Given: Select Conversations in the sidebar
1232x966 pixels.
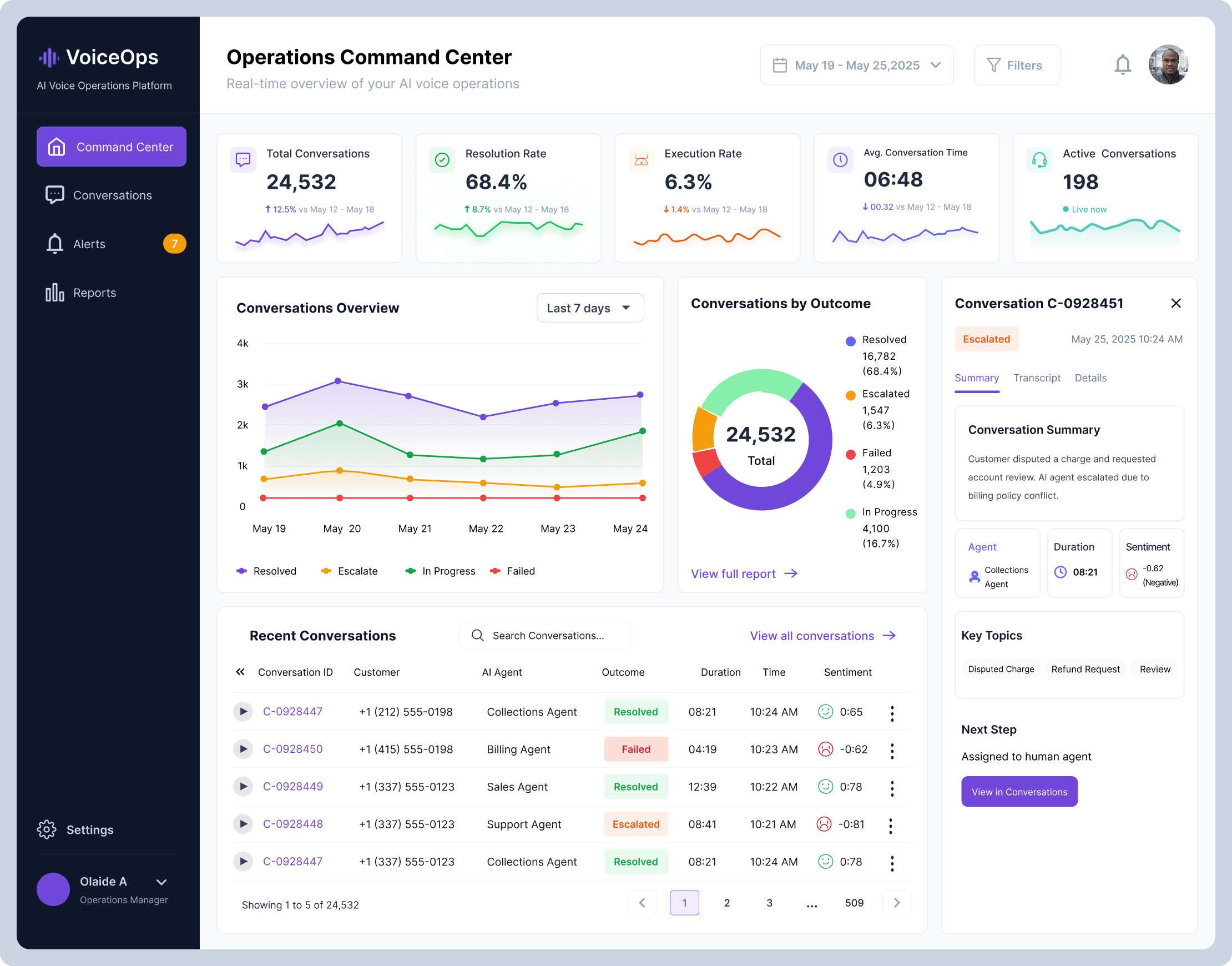Looking at the screenshot, I should (112, 195).
